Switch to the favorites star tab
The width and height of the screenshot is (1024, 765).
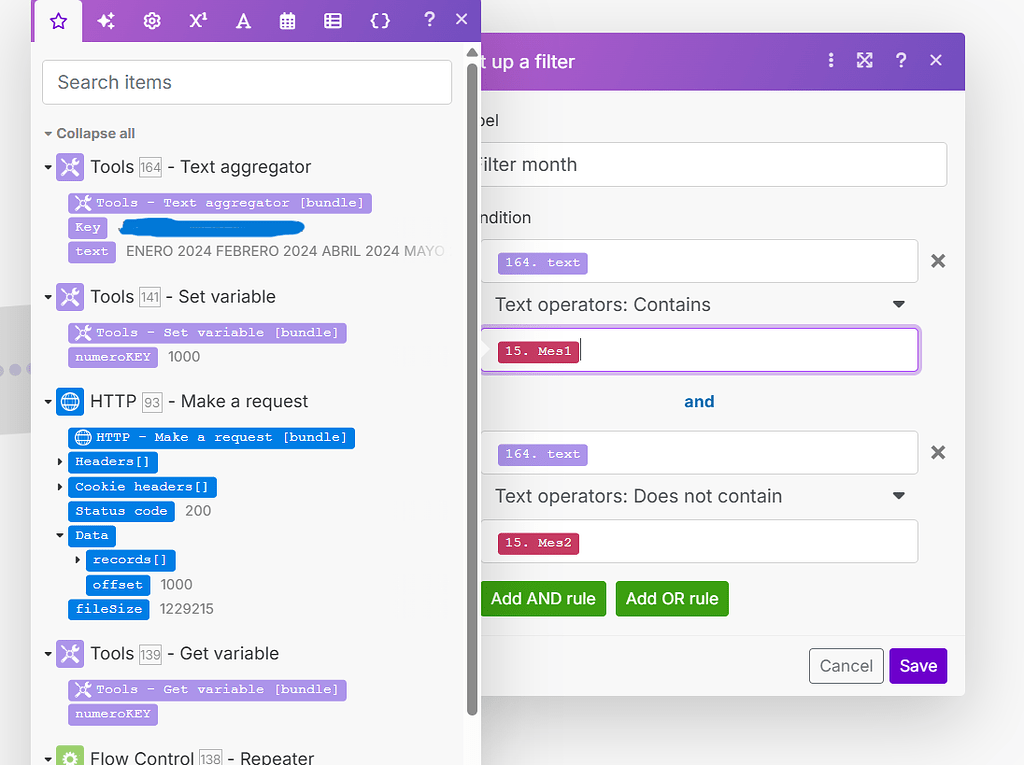57,20
